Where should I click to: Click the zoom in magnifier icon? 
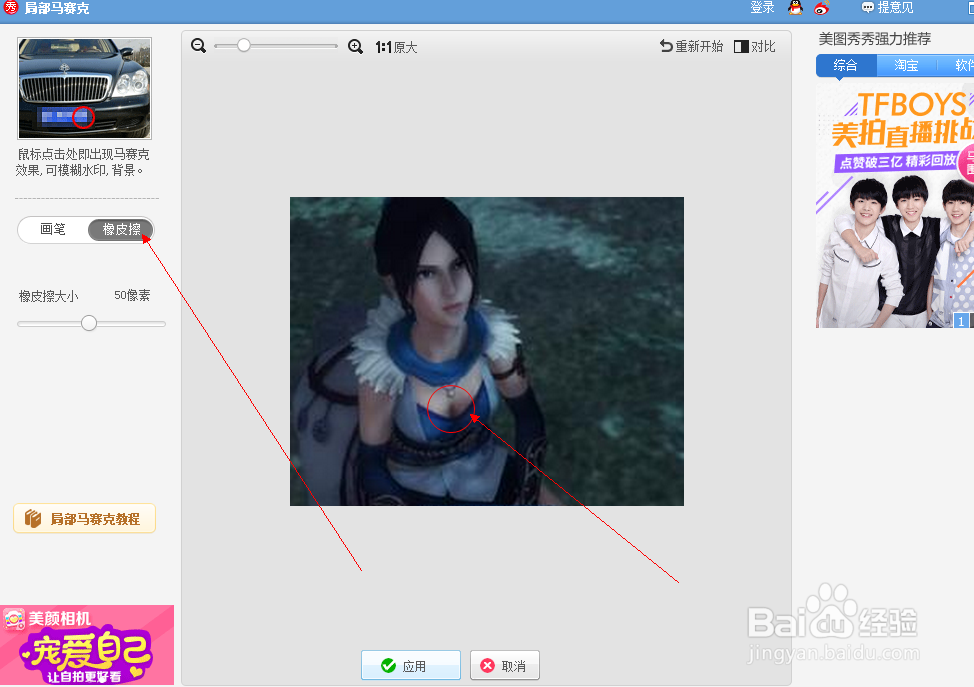355,47
